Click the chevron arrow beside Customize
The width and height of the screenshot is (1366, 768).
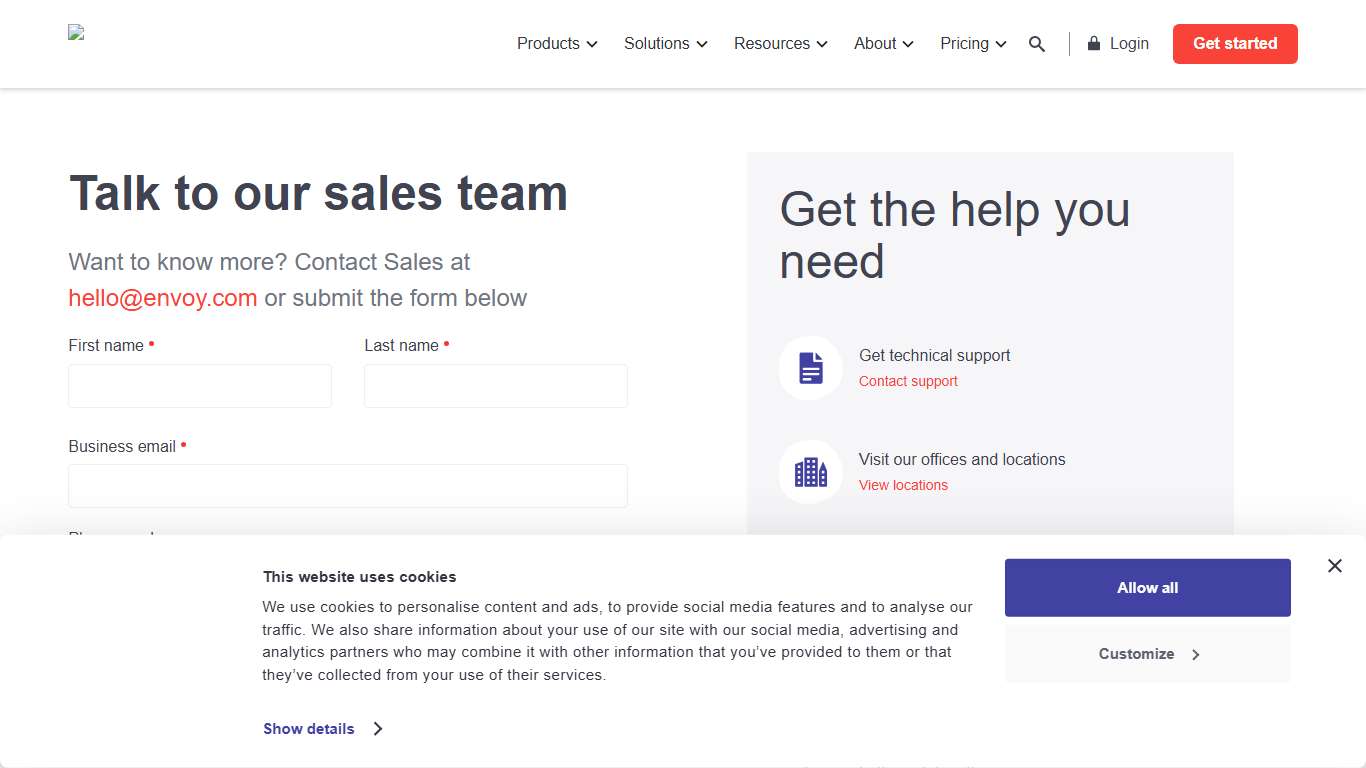coord(1195,654)
